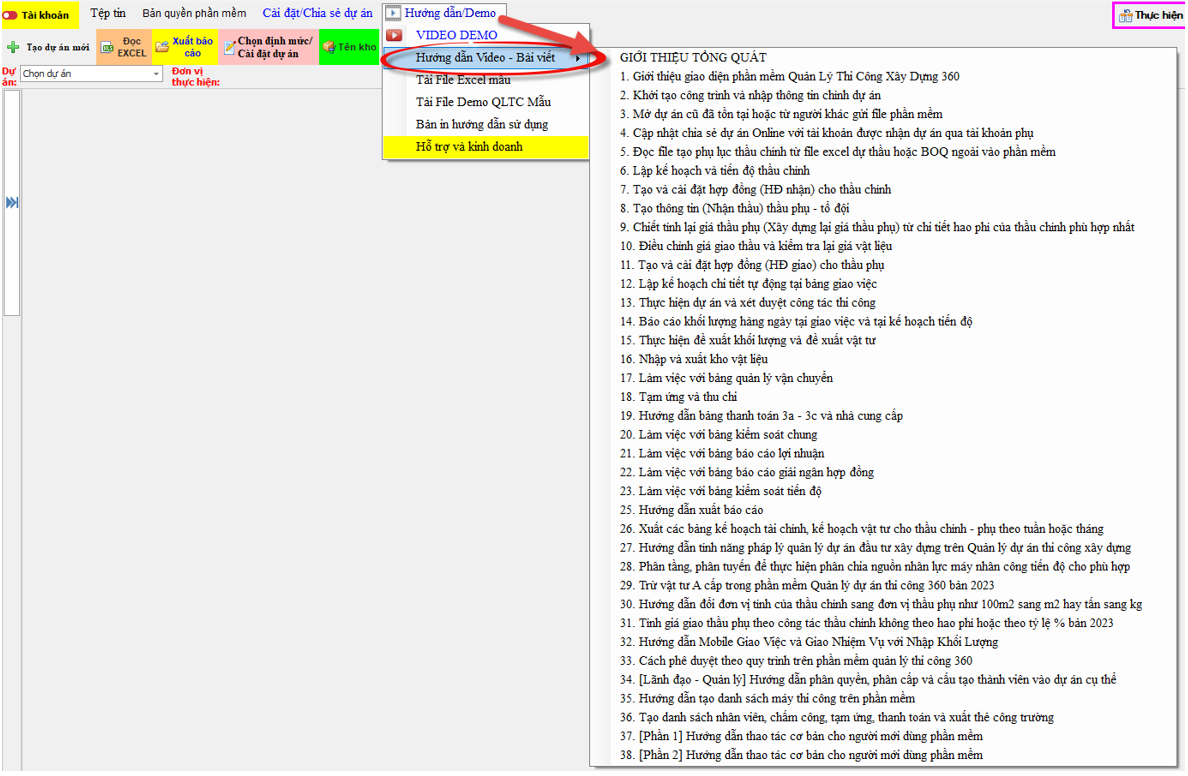The width and height of the screenshot is (1188, 776).
Task: Click the Thực hiện button
Action: pyautogui.click(x=1150, y=15)
